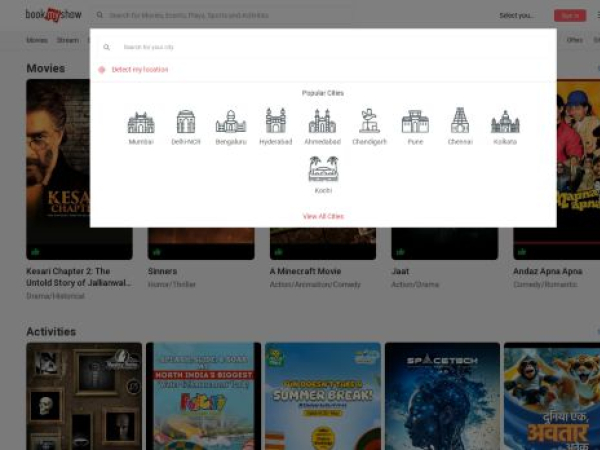Screen dimensions: 600x450
Task: Click the Andaz Apna Apna title
Action: (547, 271)
